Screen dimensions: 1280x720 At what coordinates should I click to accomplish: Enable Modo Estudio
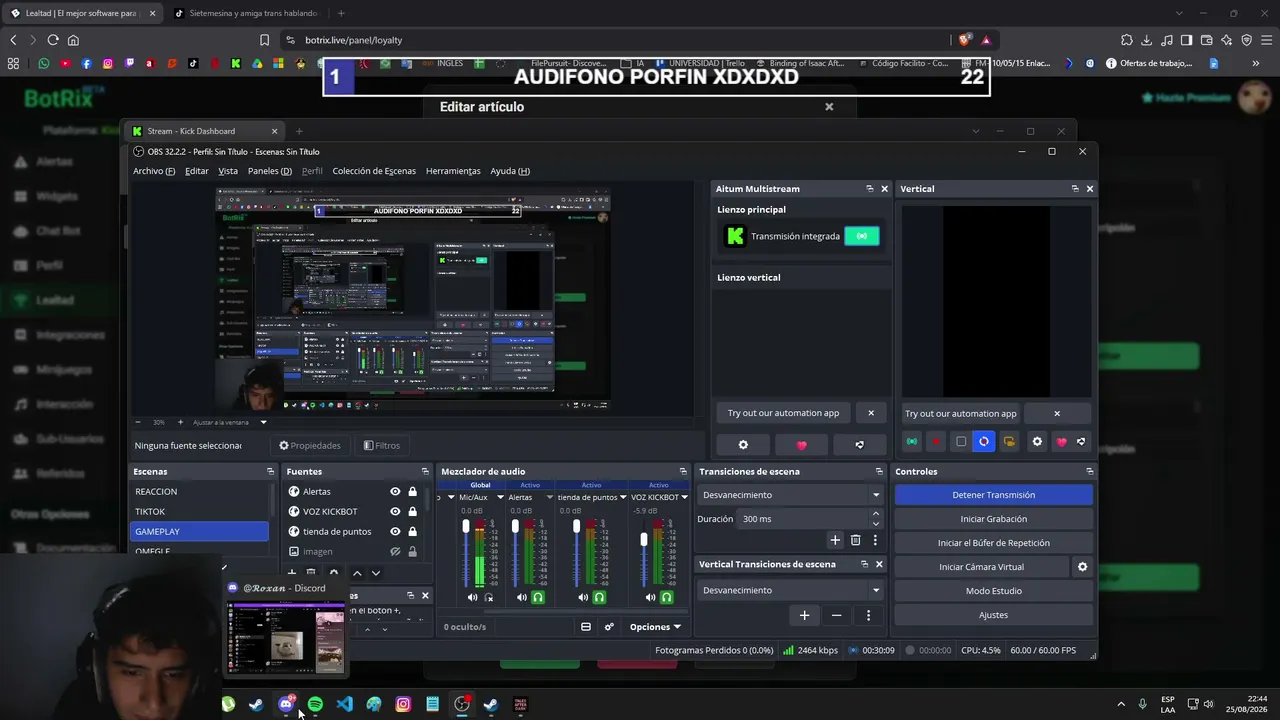point(993,591)
